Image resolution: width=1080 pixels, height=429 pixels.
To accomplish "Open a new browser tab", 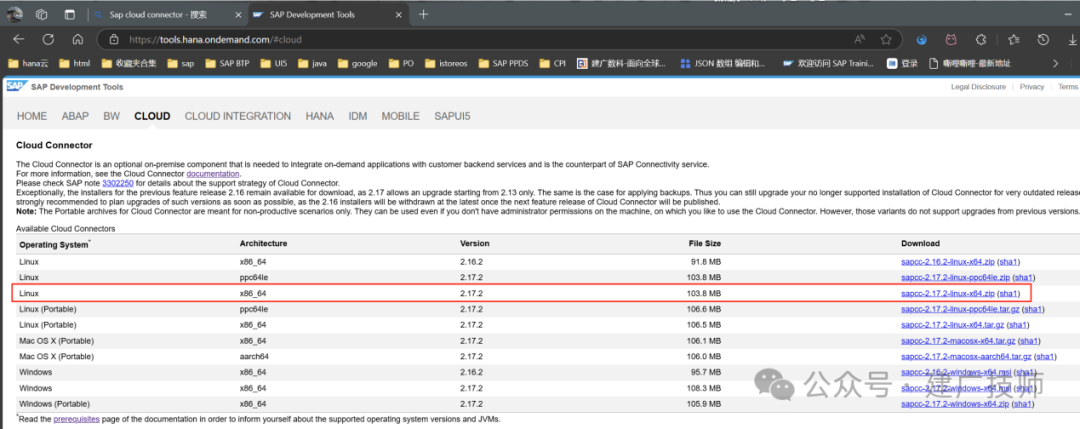I will (424, 14).
